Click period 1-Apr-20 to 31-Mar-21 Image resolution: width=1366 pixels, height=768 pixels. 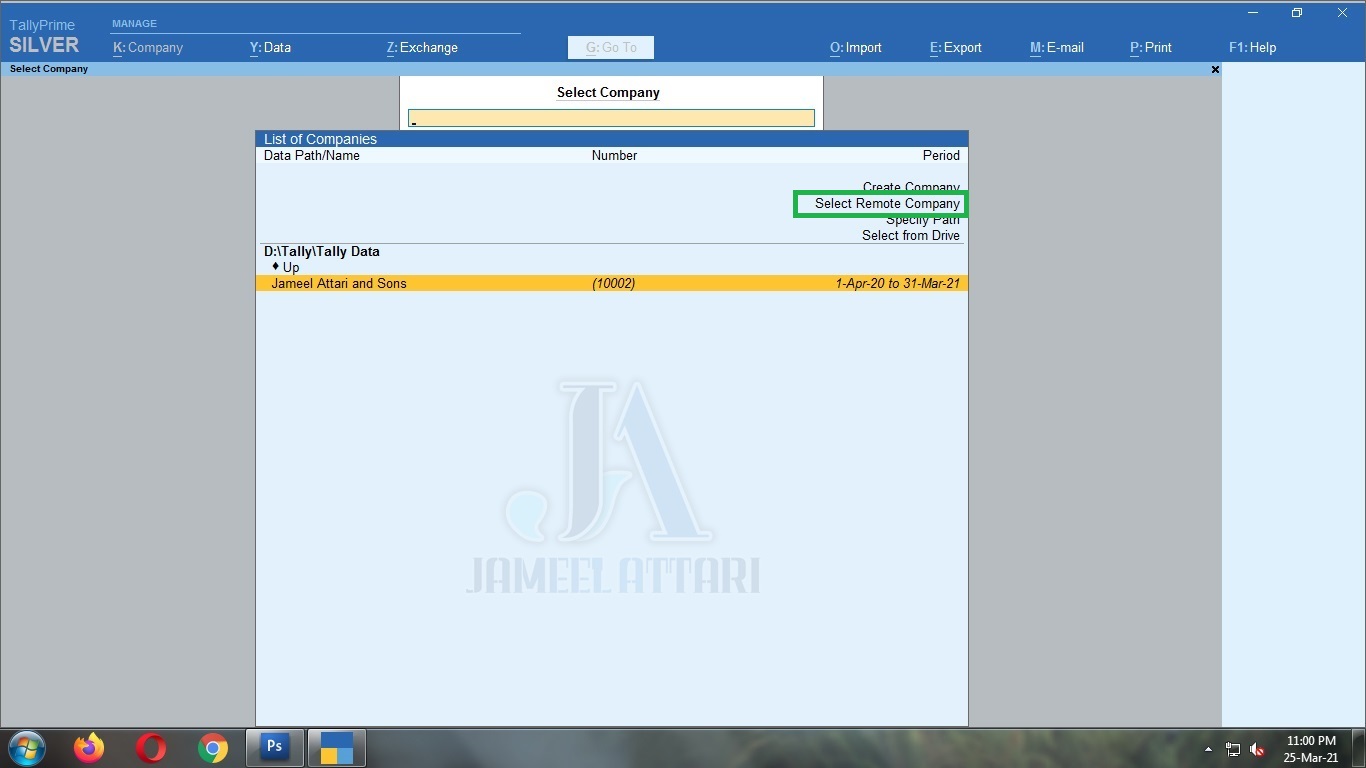(x=897, y=283)
